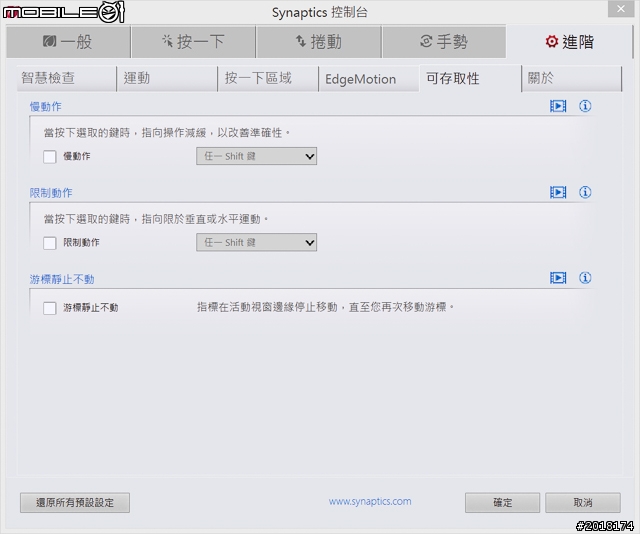Click the 還原所有預設設定 button

click(x=75, y=503)
